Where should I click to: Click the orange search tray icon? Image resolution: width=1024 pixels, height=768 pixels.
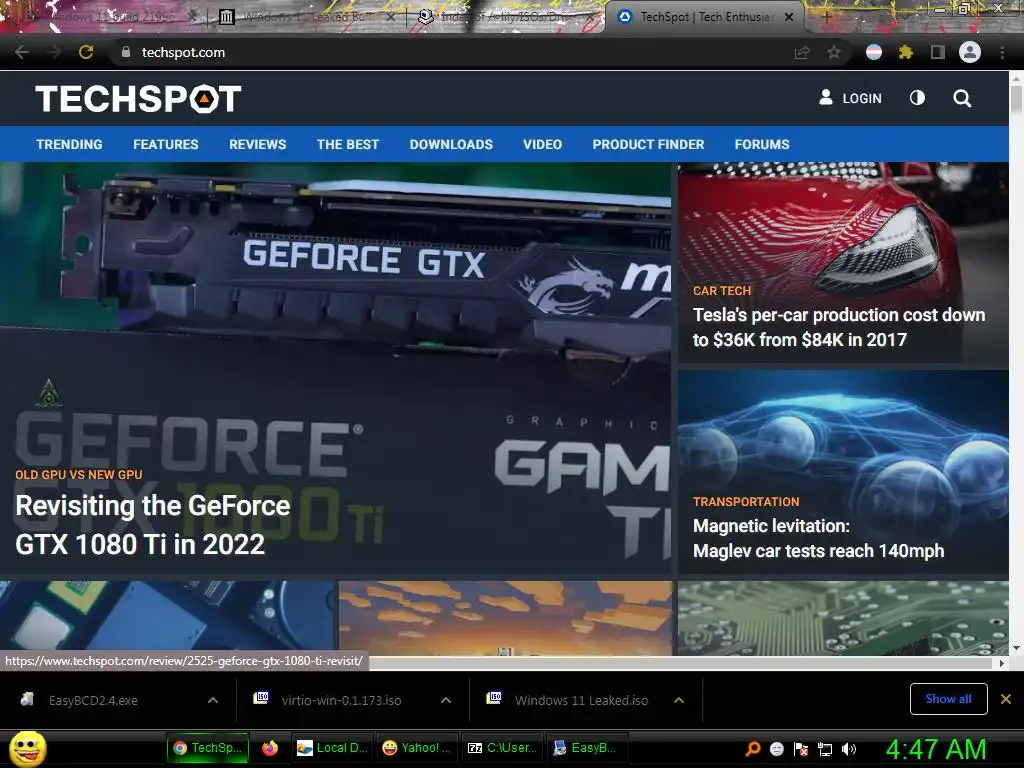[x=753, y=749]
